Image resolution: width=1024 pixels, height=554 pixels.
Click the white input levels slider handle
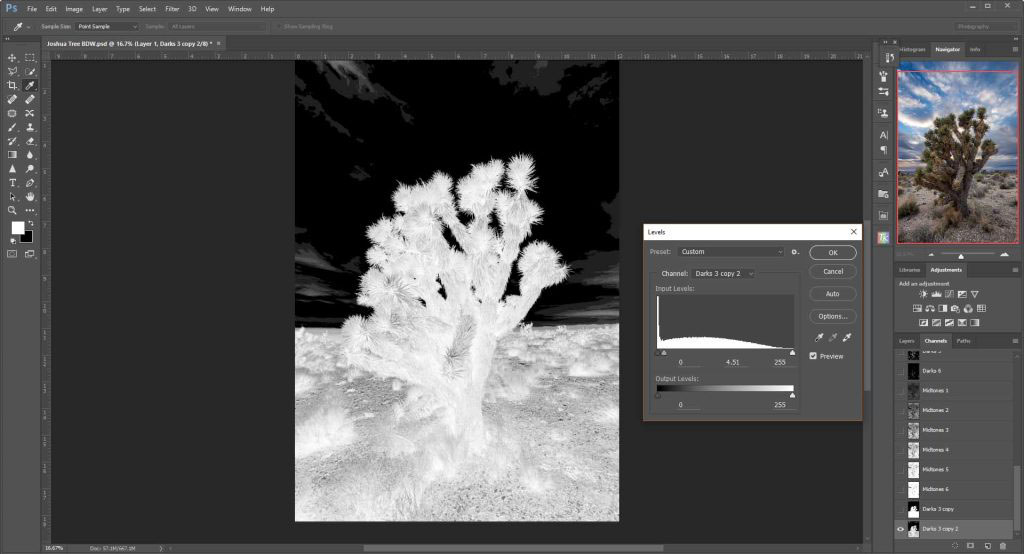pos(792,352)
